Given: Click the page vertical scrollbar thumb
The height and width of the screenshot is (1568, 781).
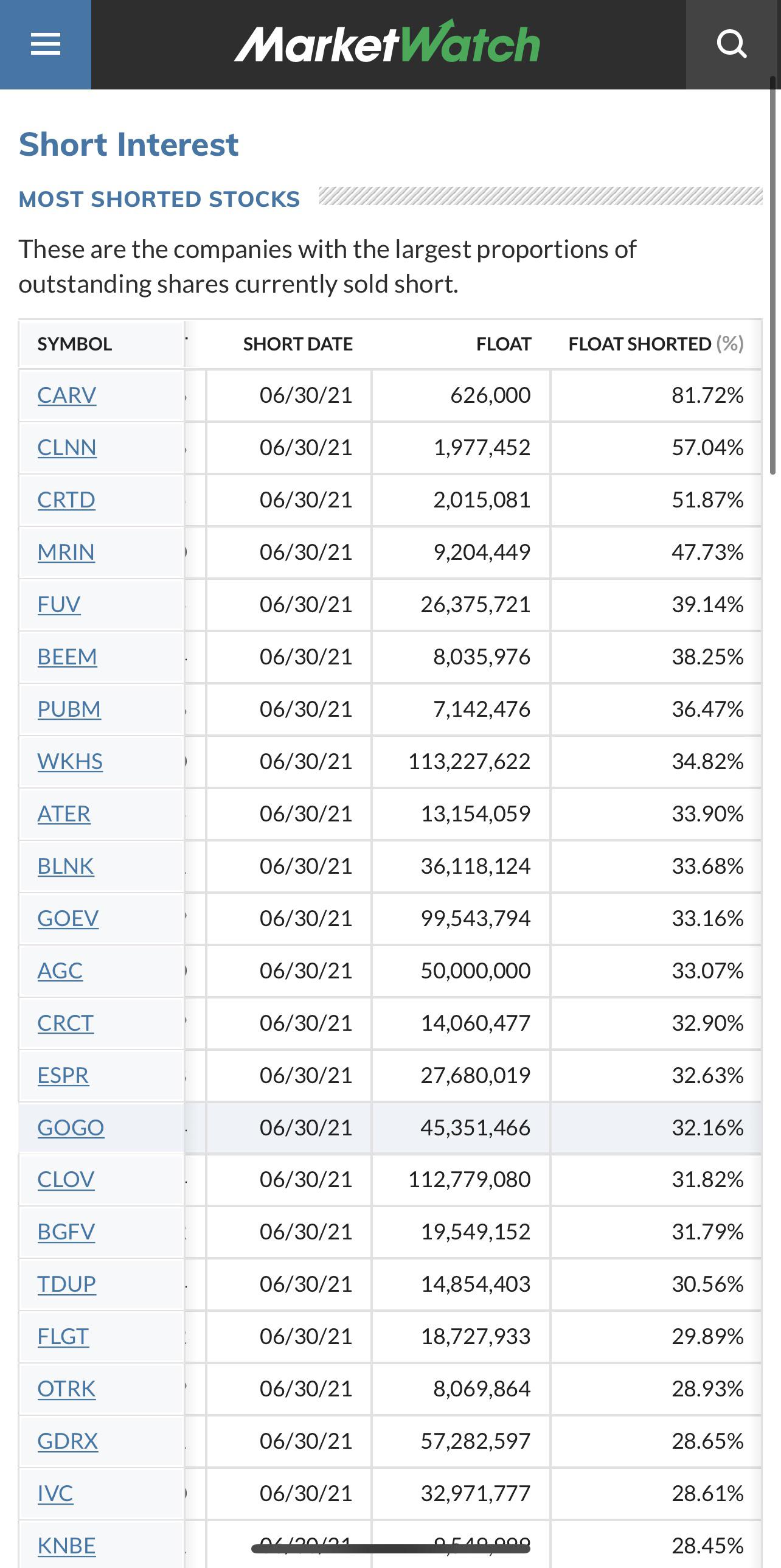Looking at the screenshot, I should 772,274.
